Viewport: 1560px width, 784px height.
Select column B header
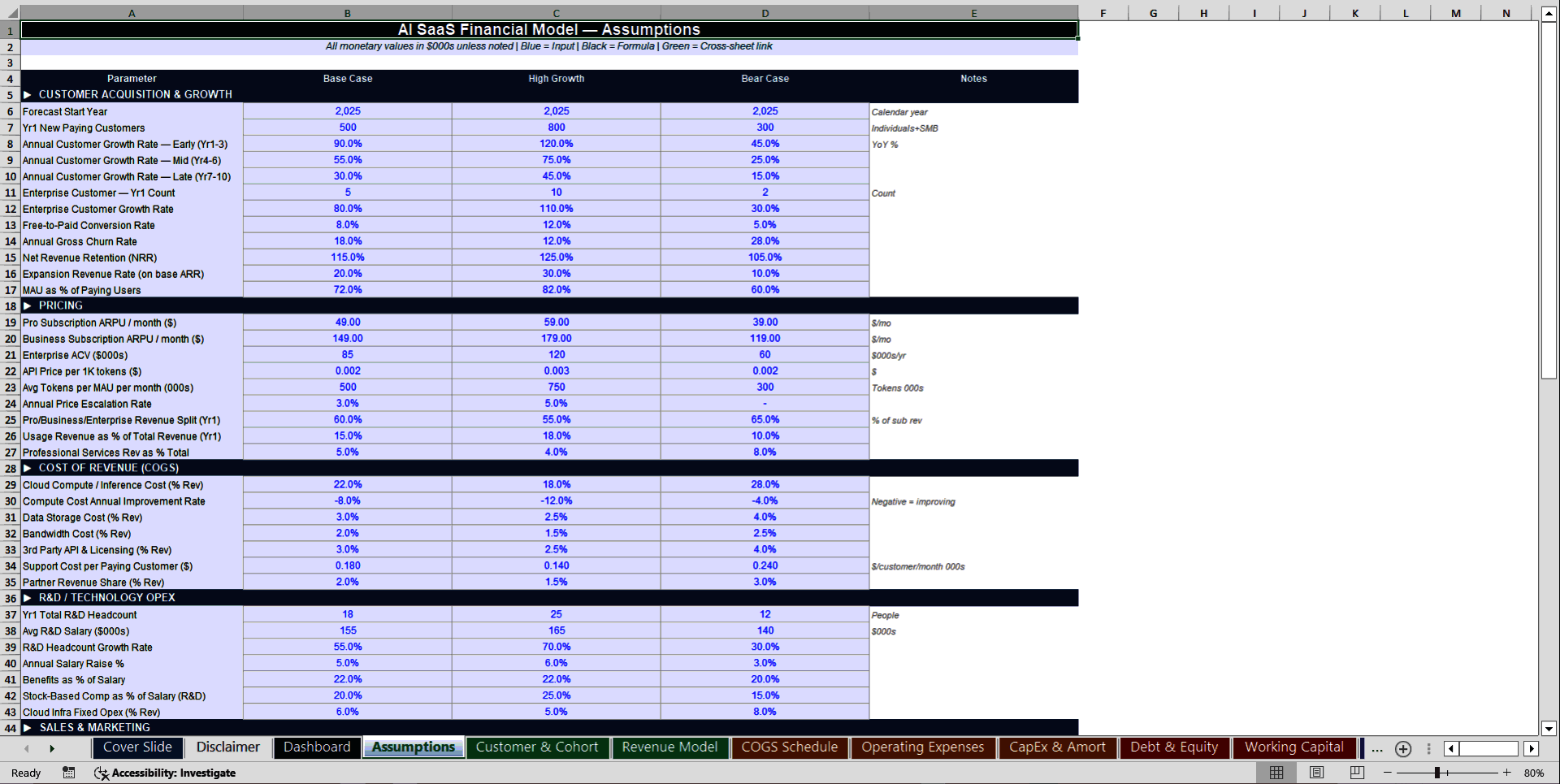point(347,12)
